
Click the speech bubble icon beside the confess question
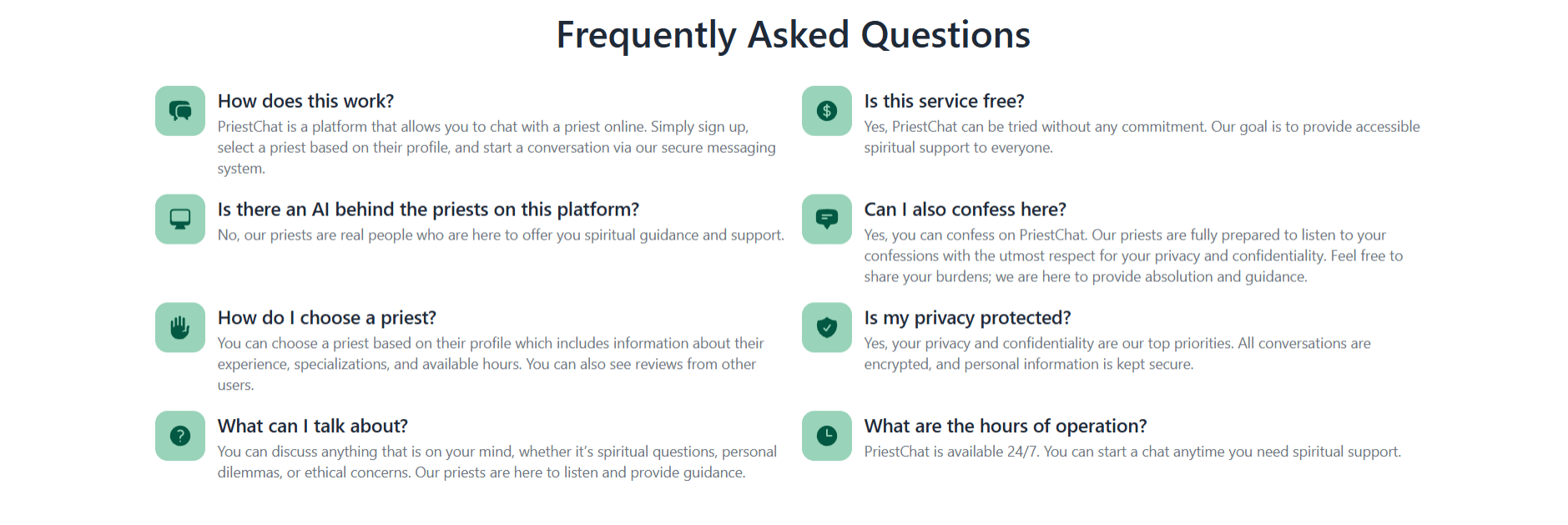[x=827, y=220]
